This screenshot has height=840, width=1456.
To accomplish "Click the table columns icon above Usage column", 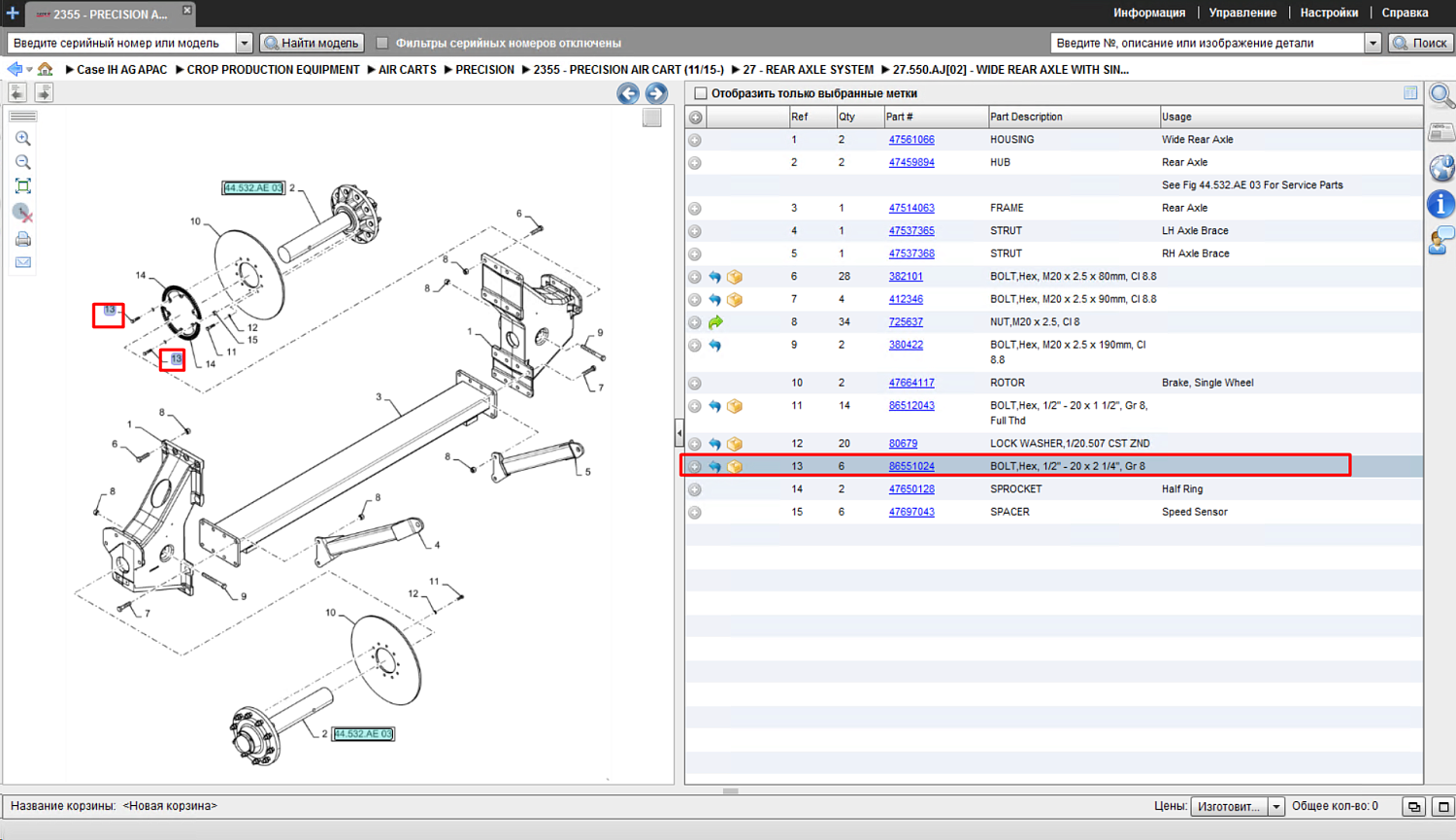I will point(1410,93).
